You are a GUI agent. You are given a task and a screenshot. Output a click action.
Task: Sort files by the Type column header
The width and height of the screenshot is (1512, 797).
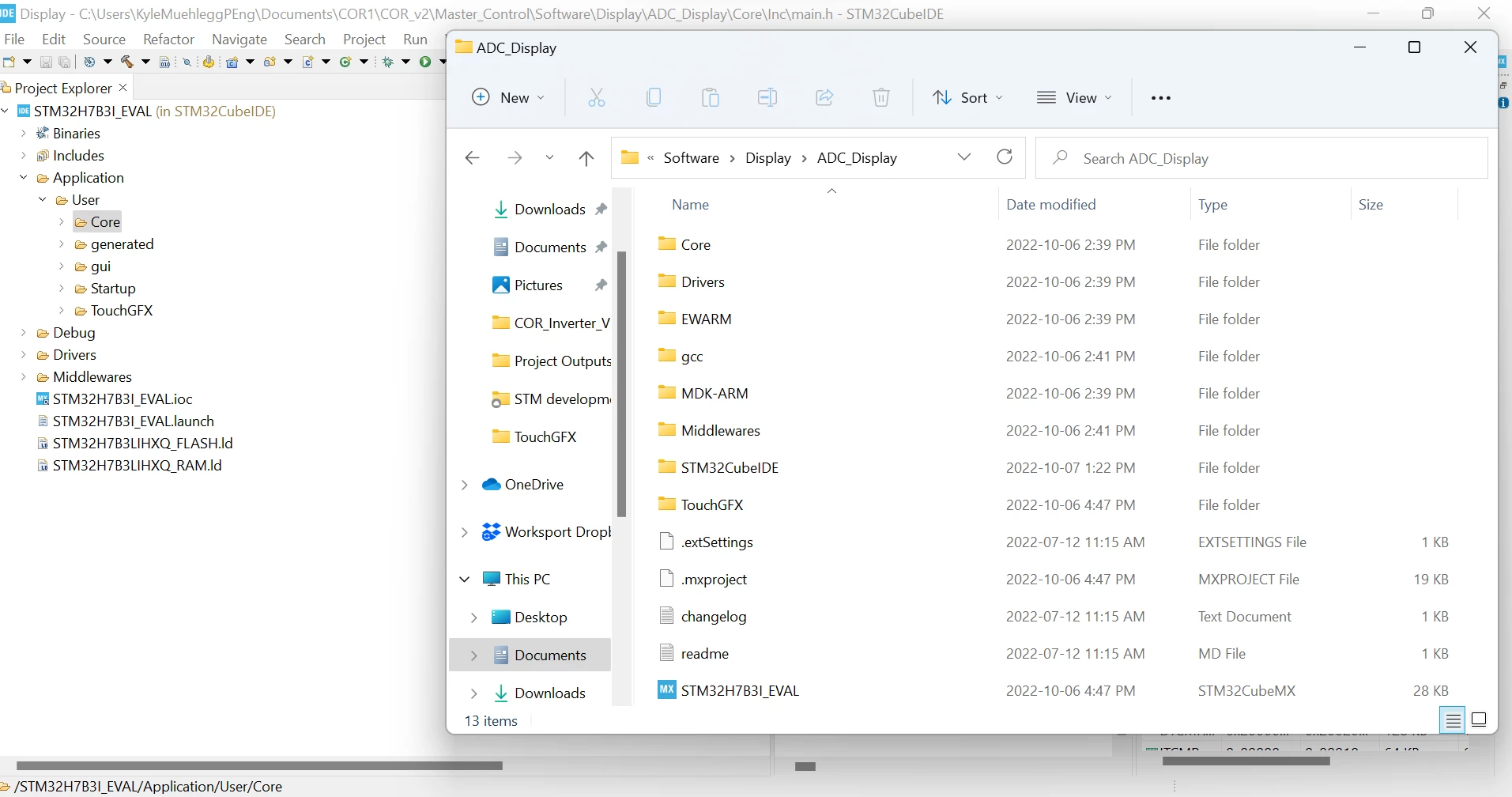[1212, 204]
